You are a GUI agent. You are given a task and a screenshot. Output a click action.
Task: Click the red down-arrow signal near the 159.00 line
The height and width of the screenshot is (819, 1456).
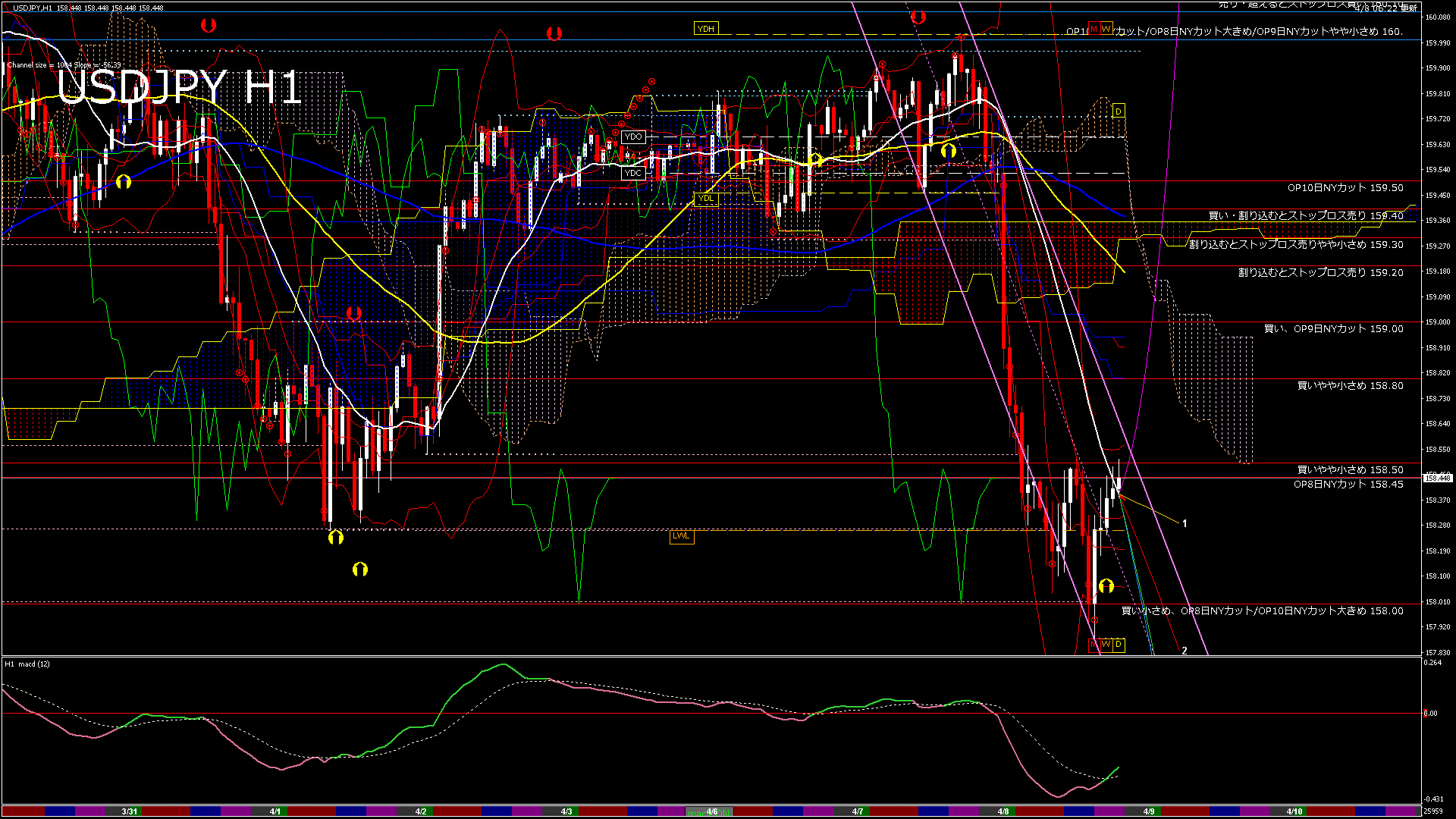[353, 313]
